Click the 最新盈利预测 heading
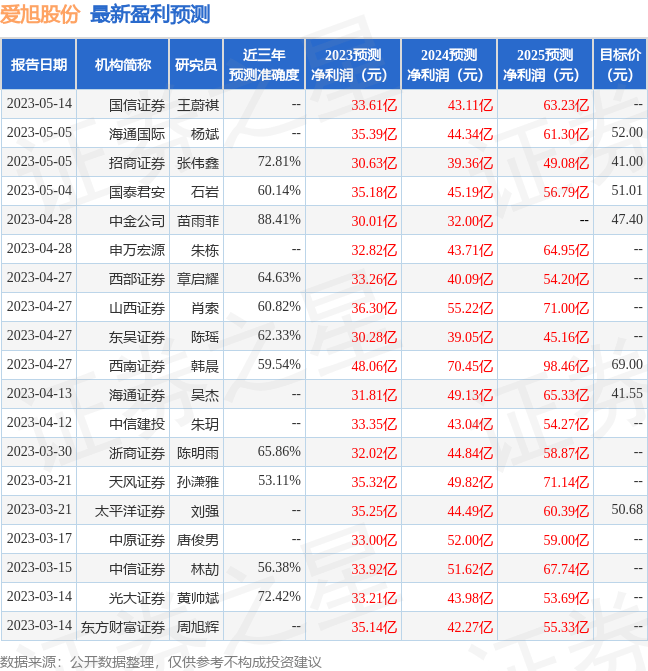This screenshot has height=671, width=648. (150, 14)
